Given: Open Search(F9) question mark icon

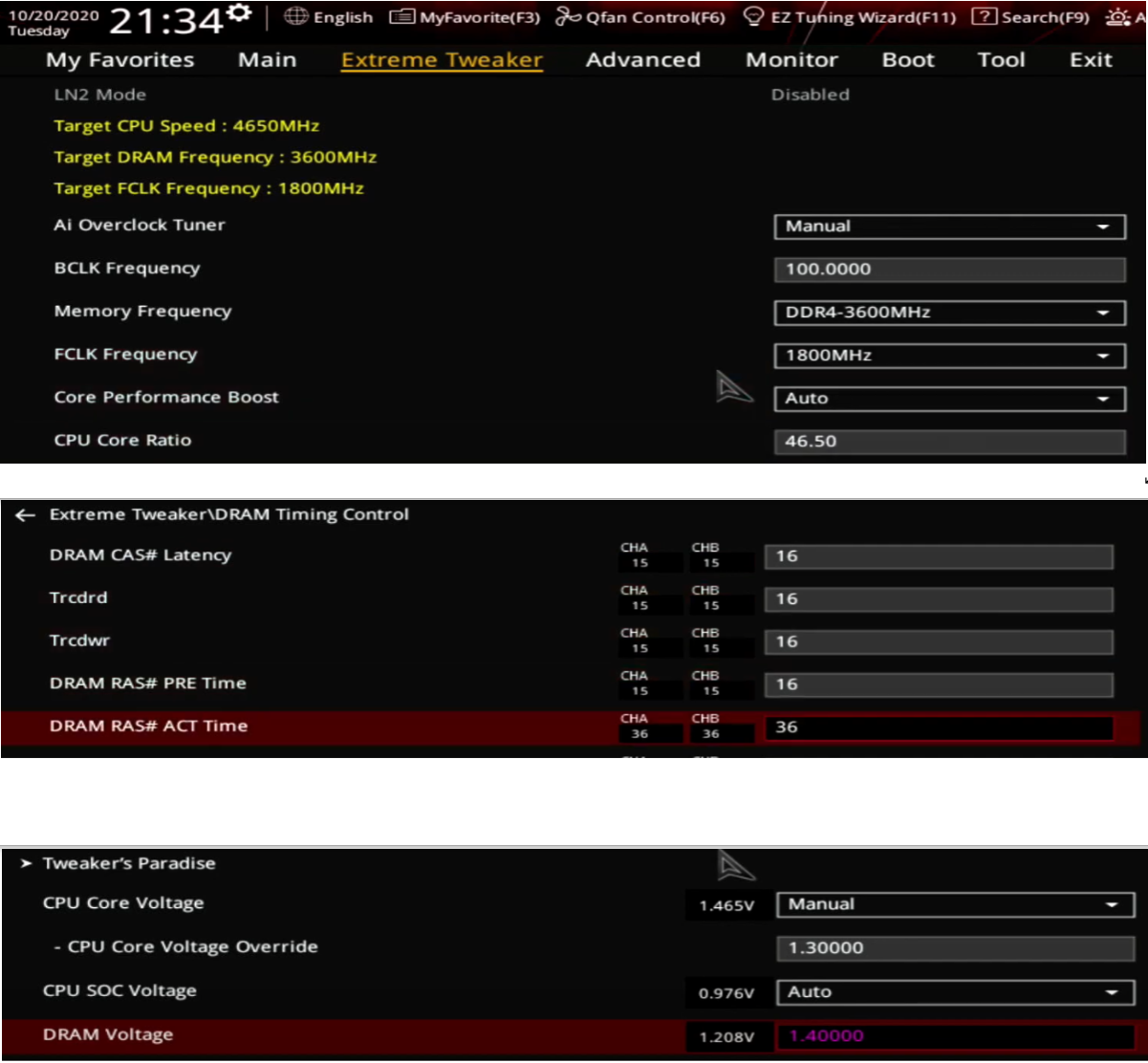Looking at the screenshot, I should [985, 17].
